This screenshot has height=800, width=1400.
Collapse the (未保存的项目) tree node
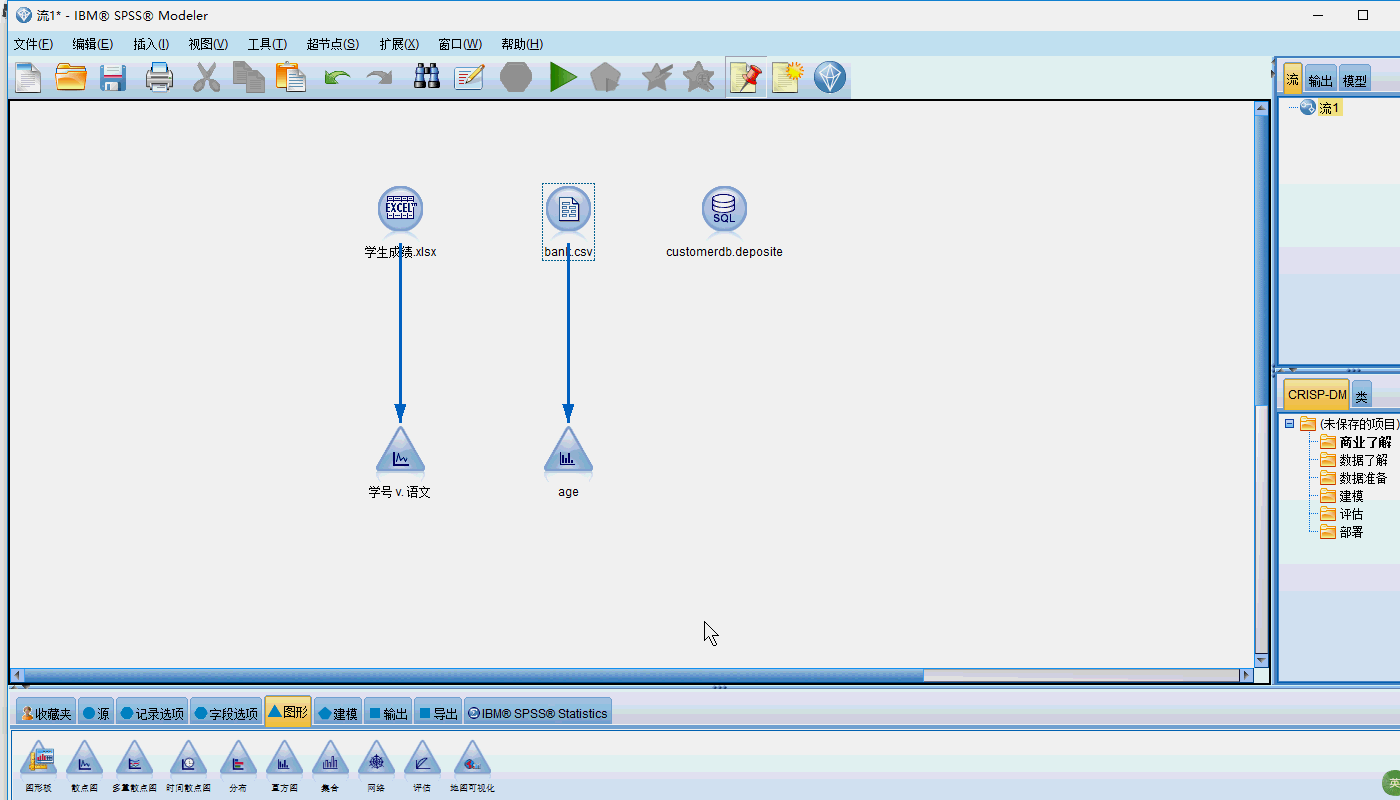[1289, 424]
